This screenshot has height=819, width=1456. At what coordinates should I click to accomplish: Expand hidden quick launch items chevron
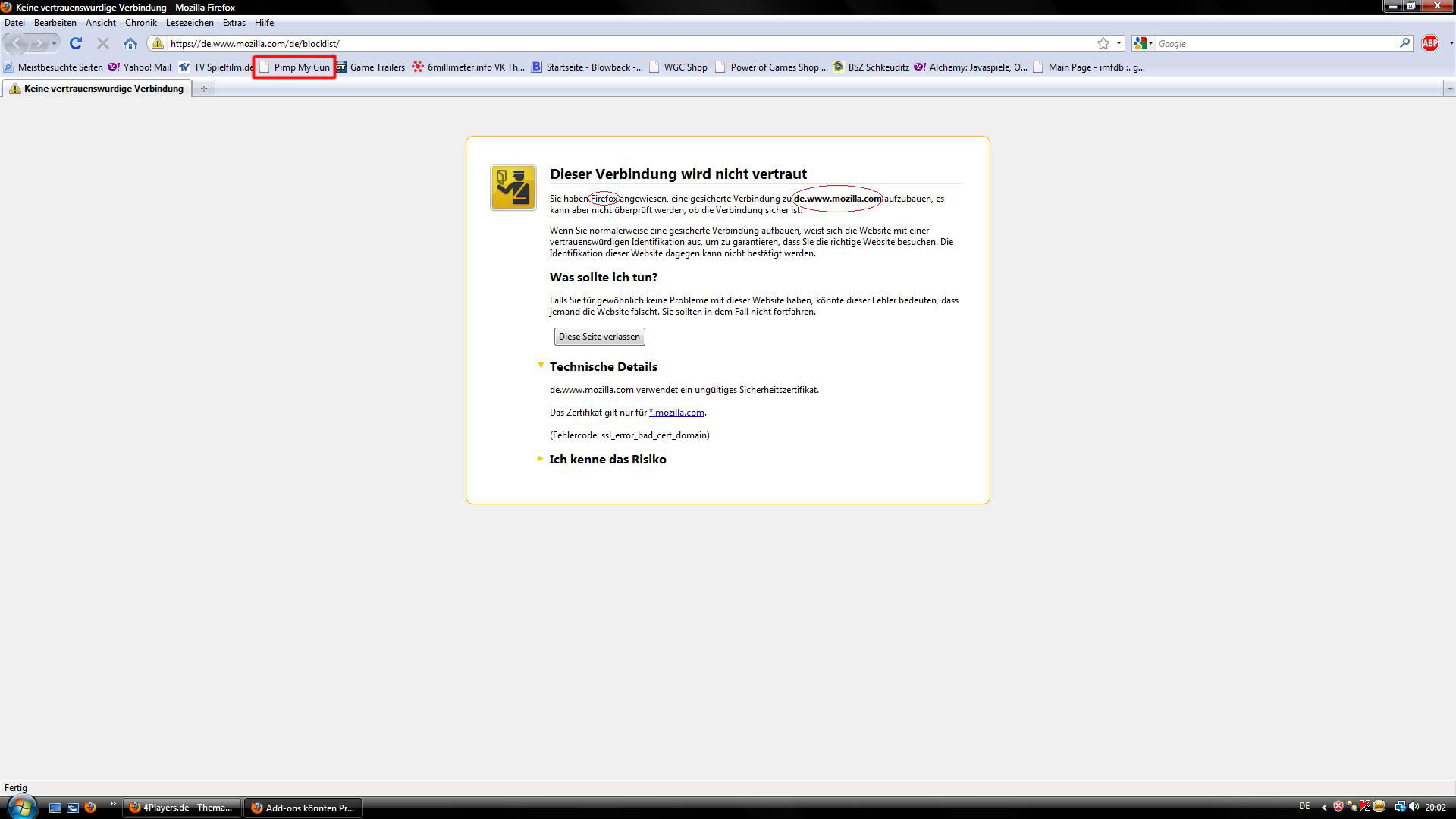tap(113, 804)
